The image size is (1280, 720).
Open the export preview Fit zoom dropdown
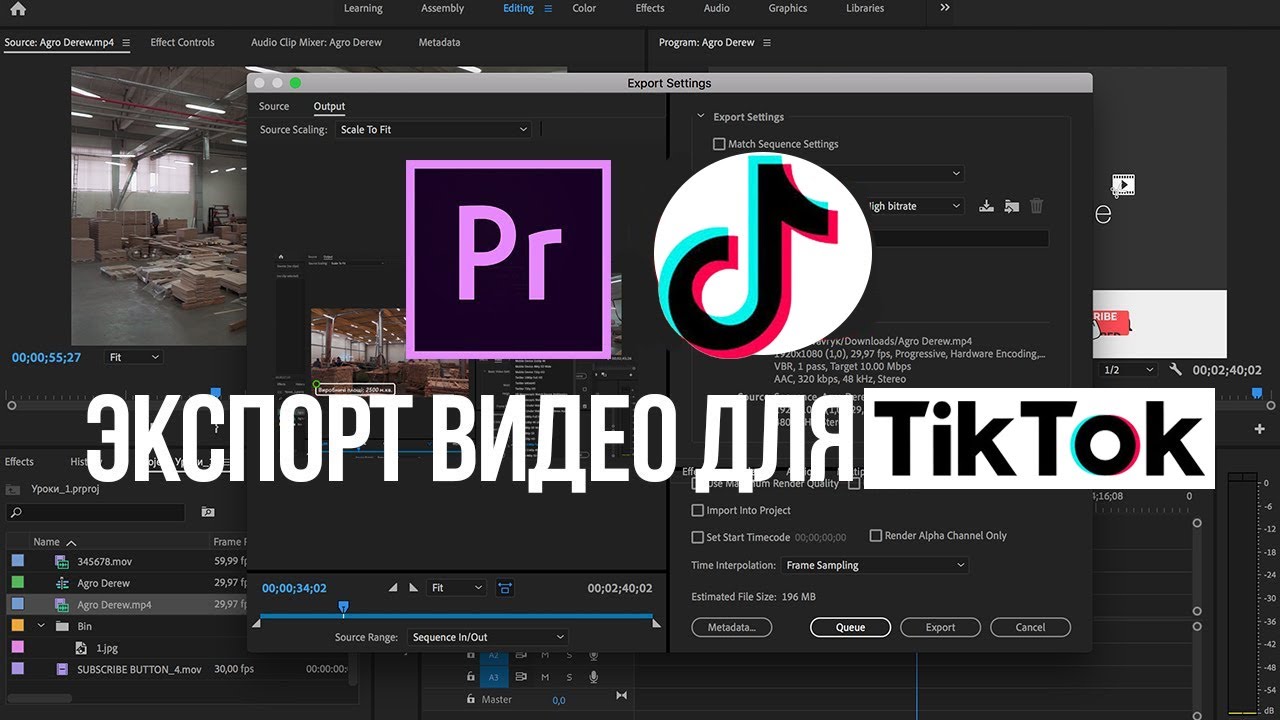456,588
